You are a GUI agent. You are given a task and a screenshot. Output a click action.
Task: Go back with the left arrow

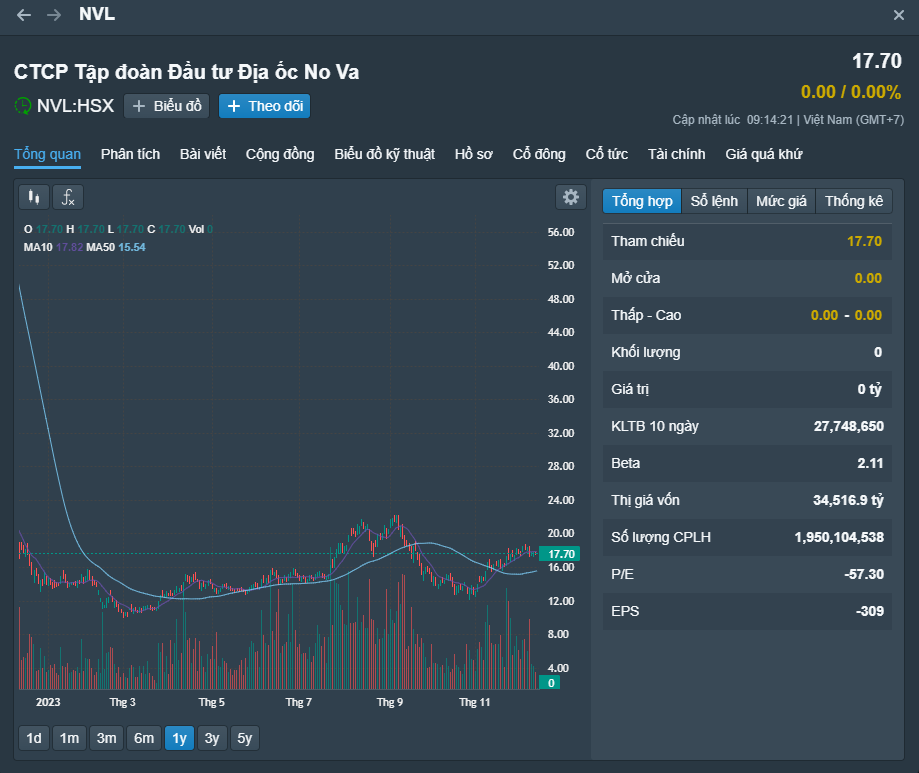point(24,15)
